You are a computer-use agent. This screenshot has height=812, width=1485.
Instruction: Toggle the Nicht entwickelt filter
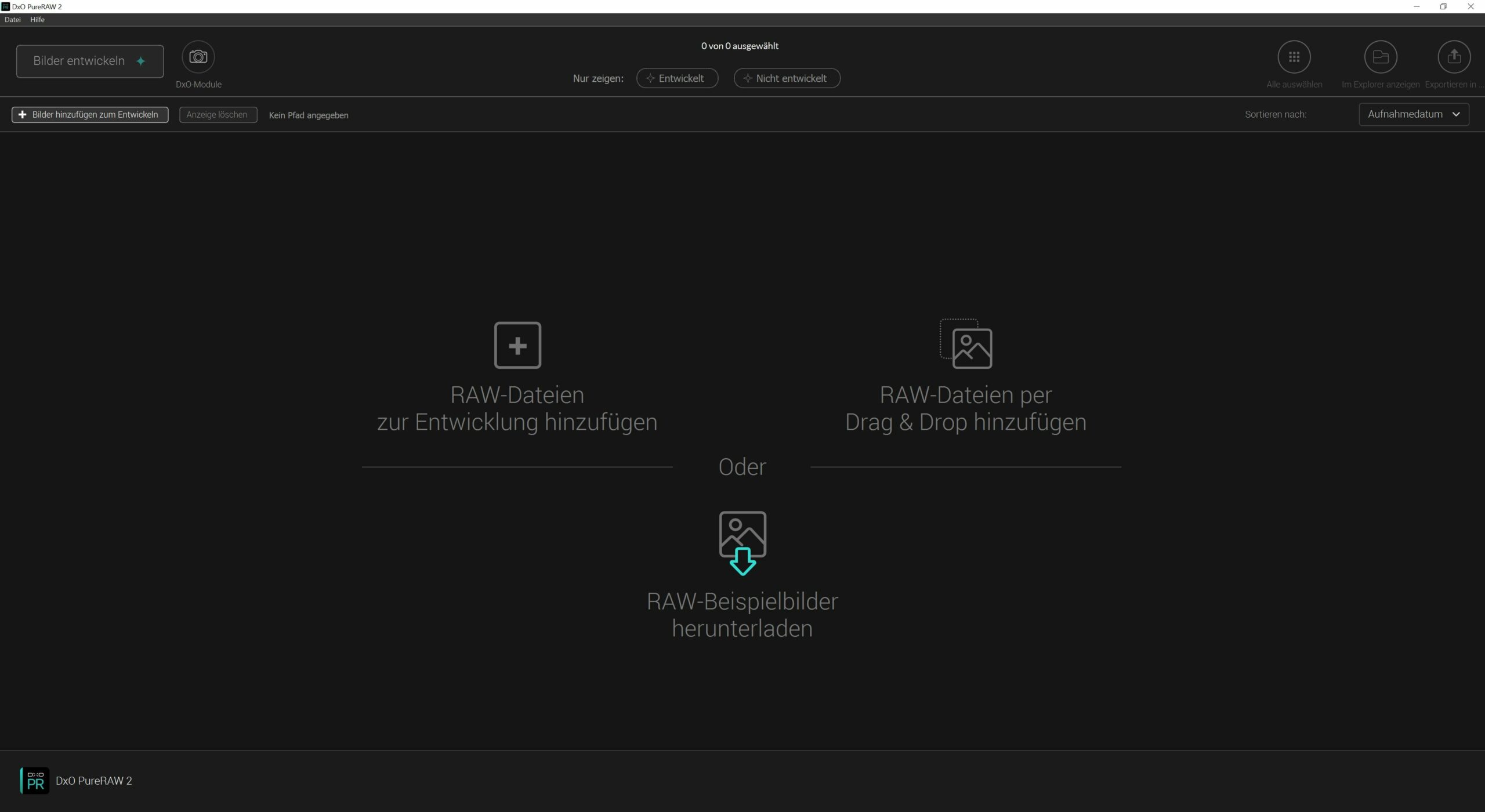(787, 78)
